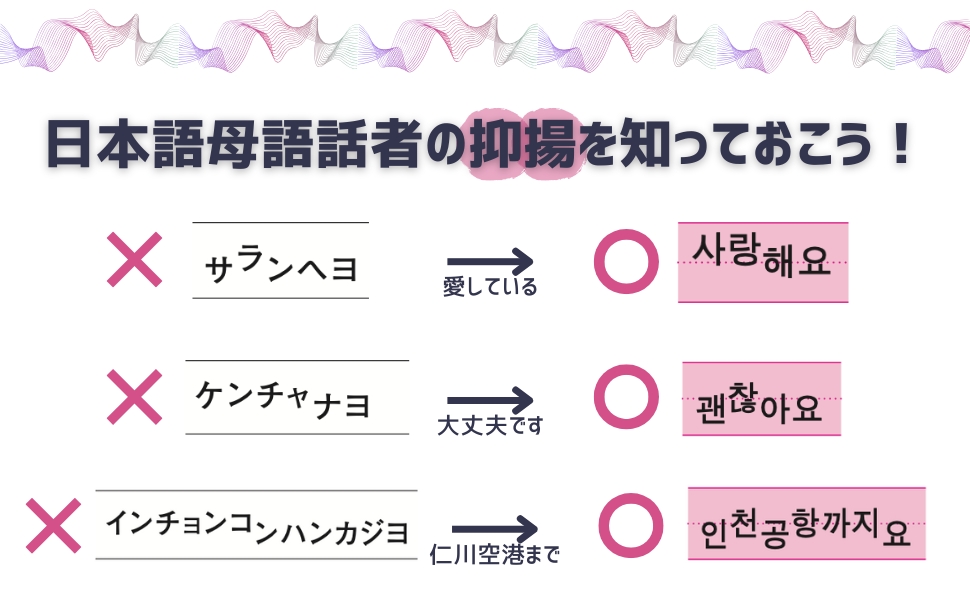The width and height of the screenshot is (970, 600).
Task: Click the pink circle next to 인천공항까지요
Action: (630, 525)
